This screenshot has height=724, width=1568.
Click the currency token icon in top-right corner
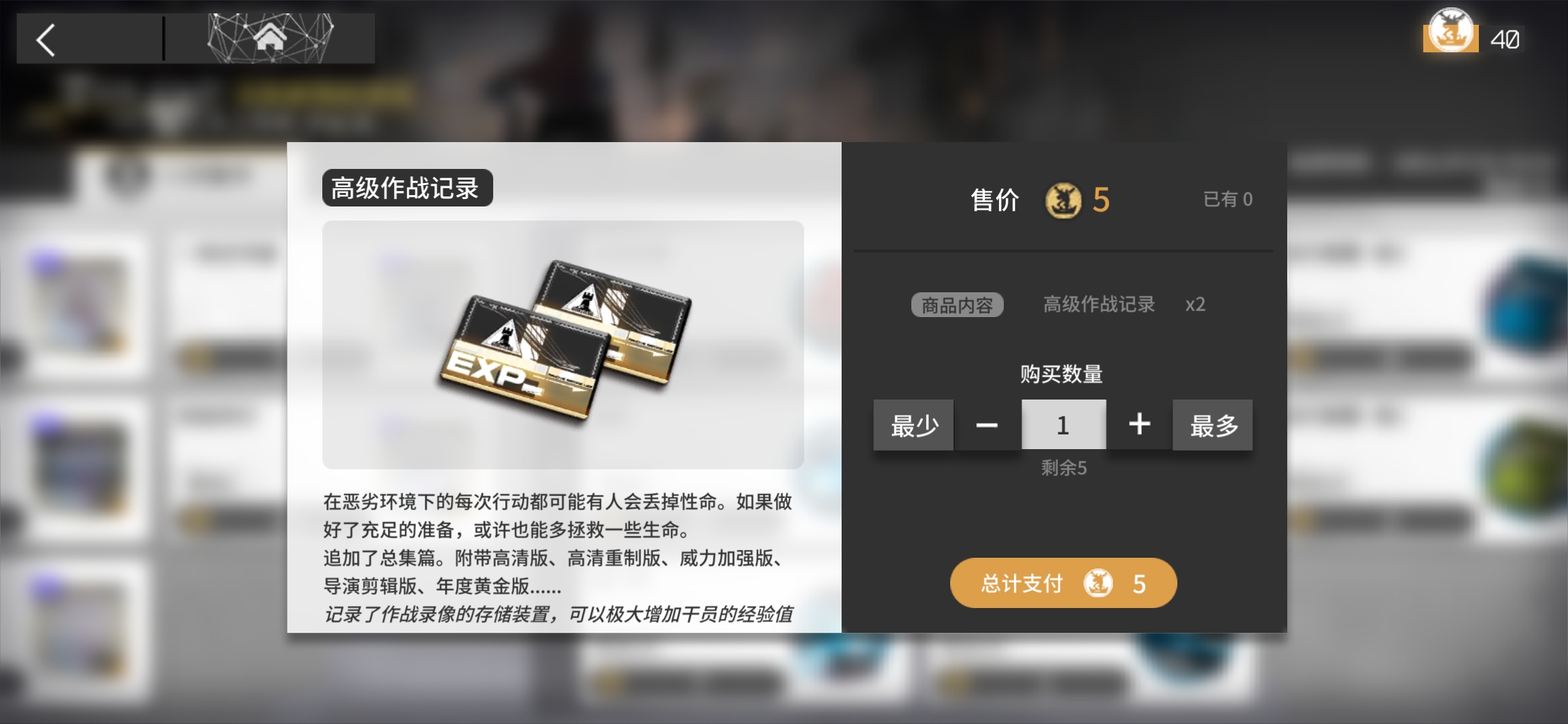(1451, 32)
